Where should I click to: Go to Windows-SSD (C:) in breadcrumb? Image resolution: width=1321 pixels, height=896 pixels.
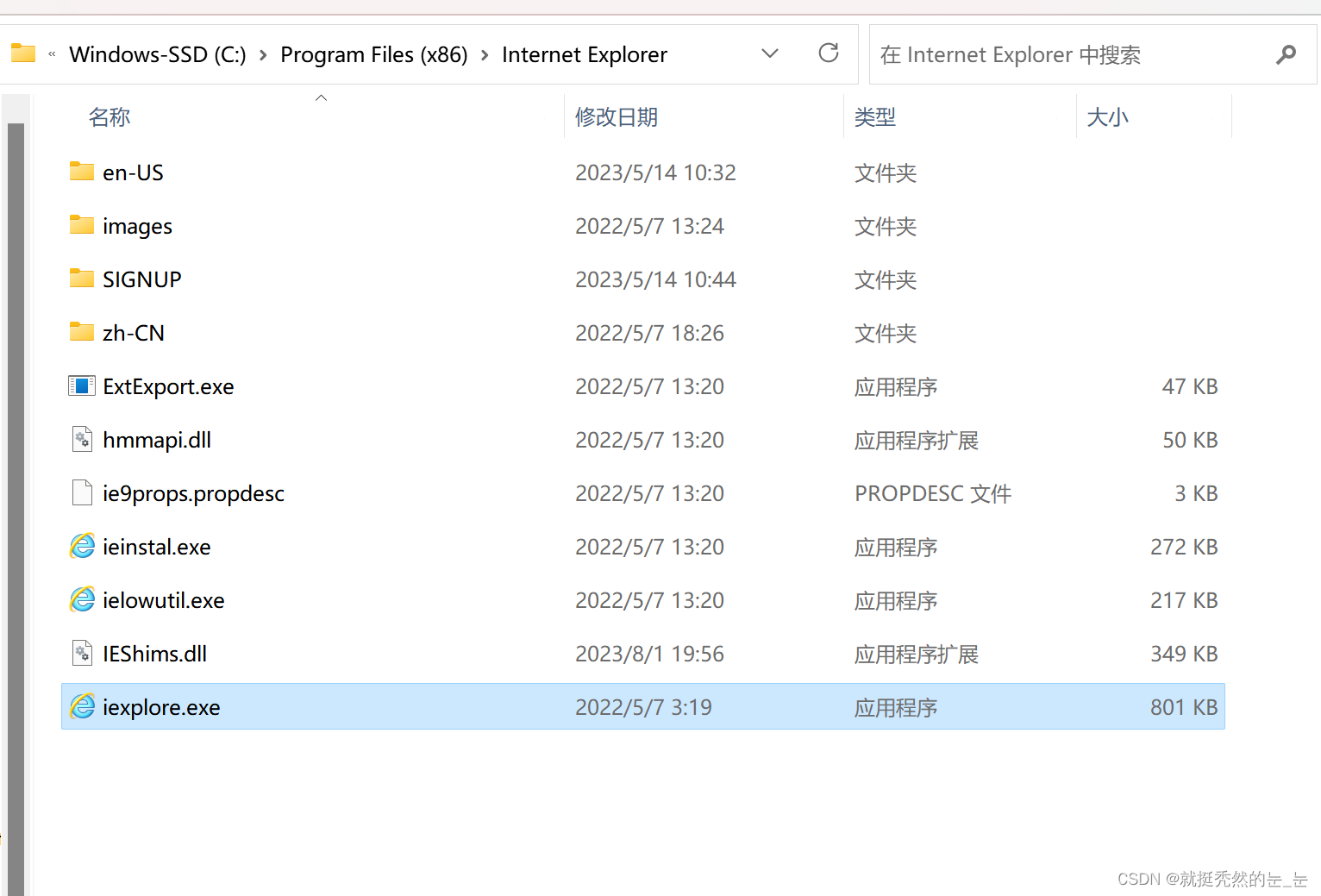coord(158,54)
